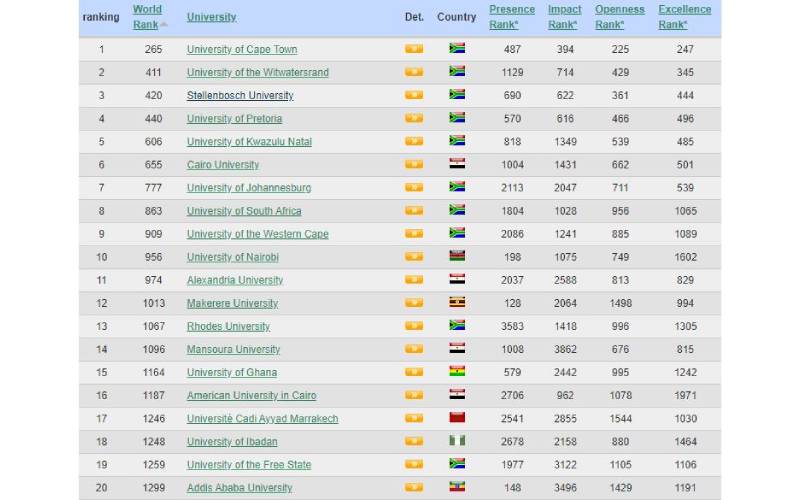Open details icon for University of Pretoria
The image size is (800, 500).
[x=414, y=118]
